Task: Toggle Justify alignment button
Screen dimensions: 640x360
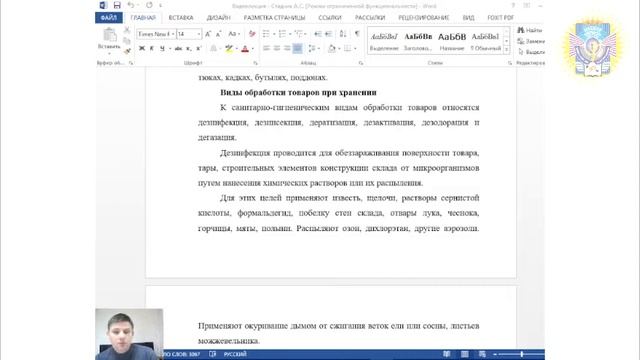Action: pos(298,49)
